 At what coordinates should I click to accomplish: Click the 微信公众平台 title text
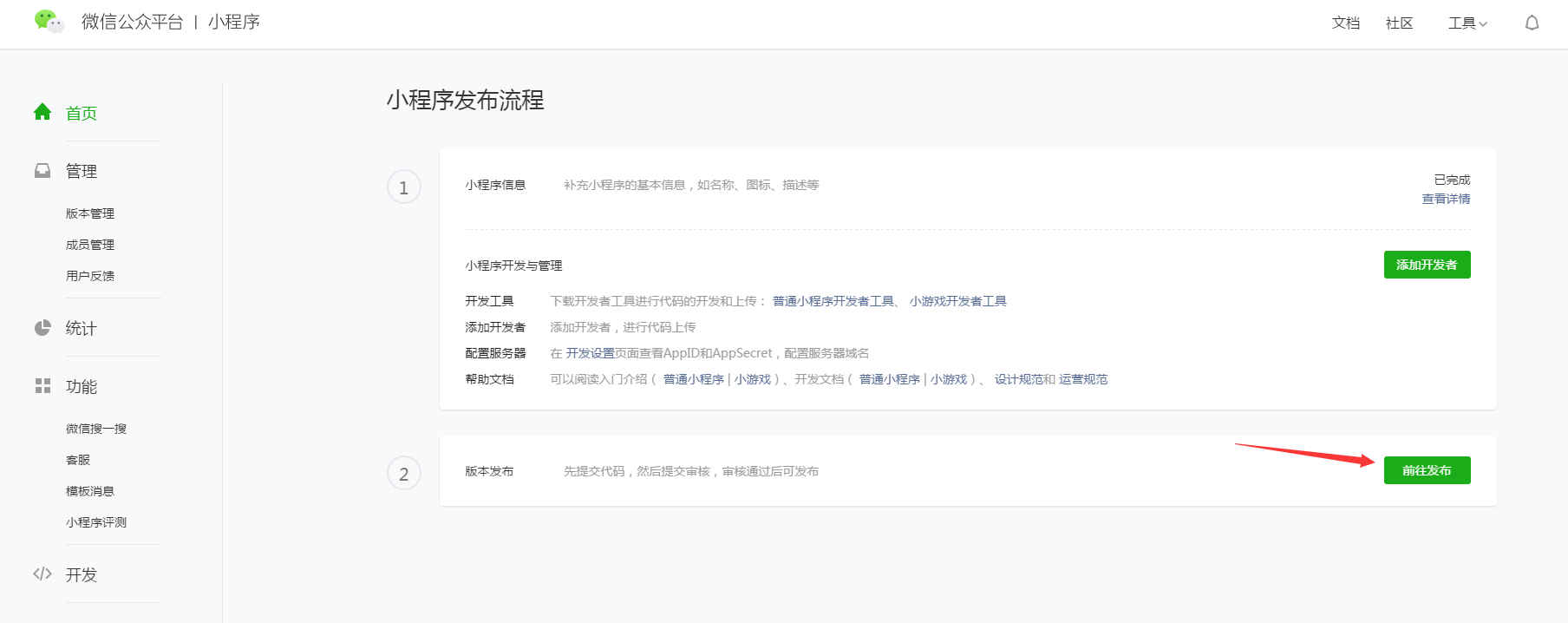(133, 22)
